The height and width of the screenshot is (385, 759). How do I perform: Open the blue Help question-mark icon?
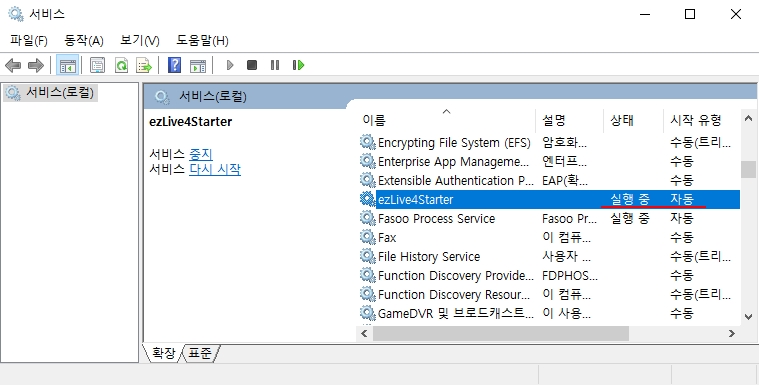[x=174, y=65]
